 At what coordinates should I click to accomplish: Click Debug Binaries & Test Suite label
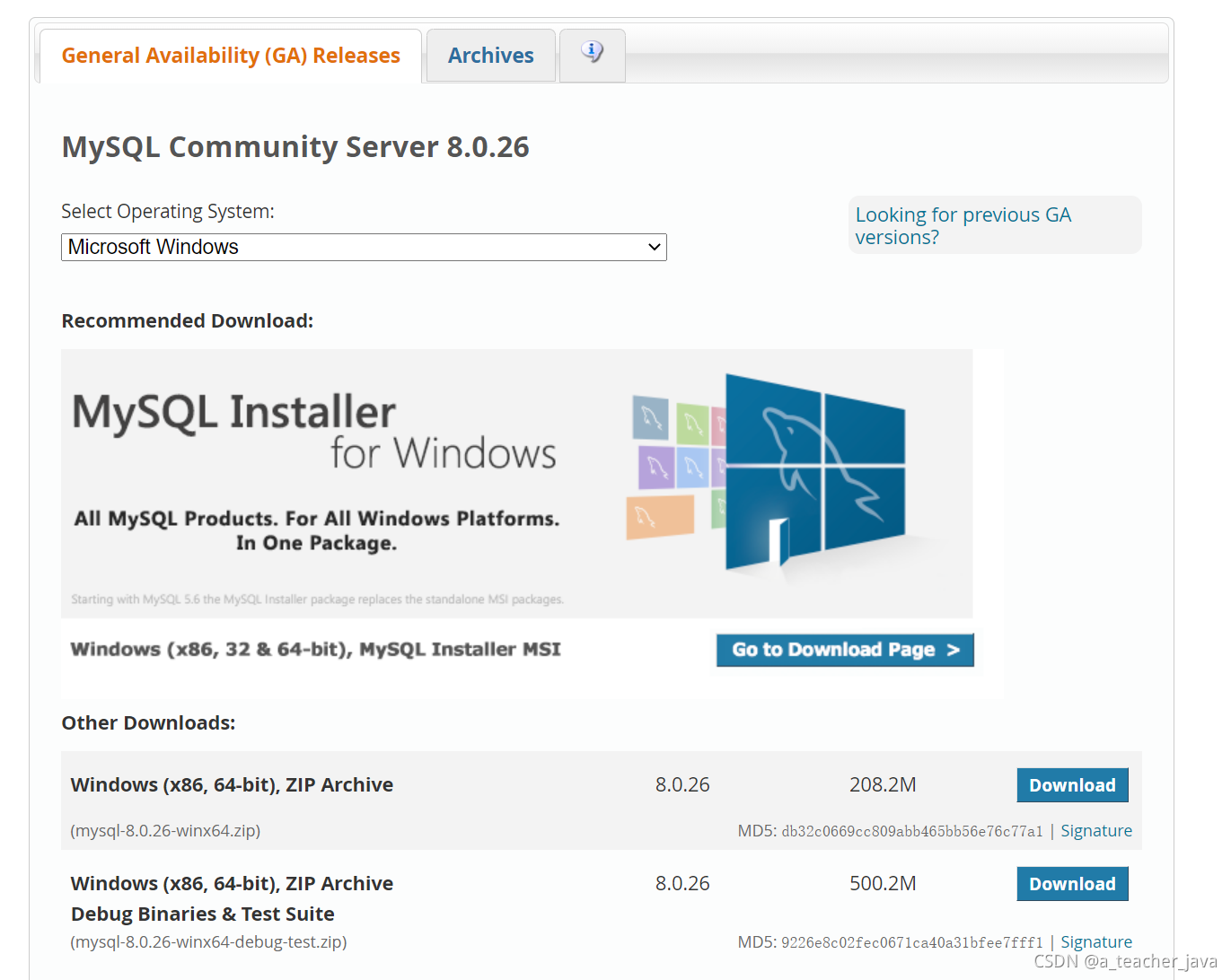(x=202, y=914)
